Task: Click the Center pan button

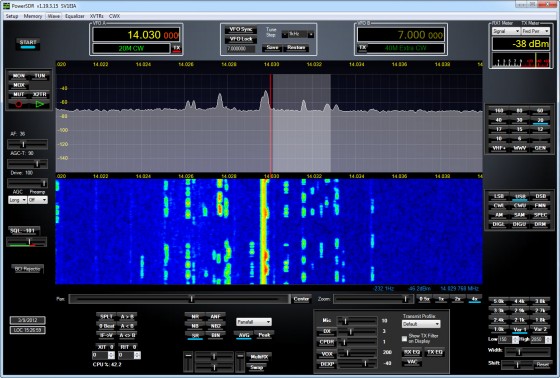Action: [x=301, y=299]
